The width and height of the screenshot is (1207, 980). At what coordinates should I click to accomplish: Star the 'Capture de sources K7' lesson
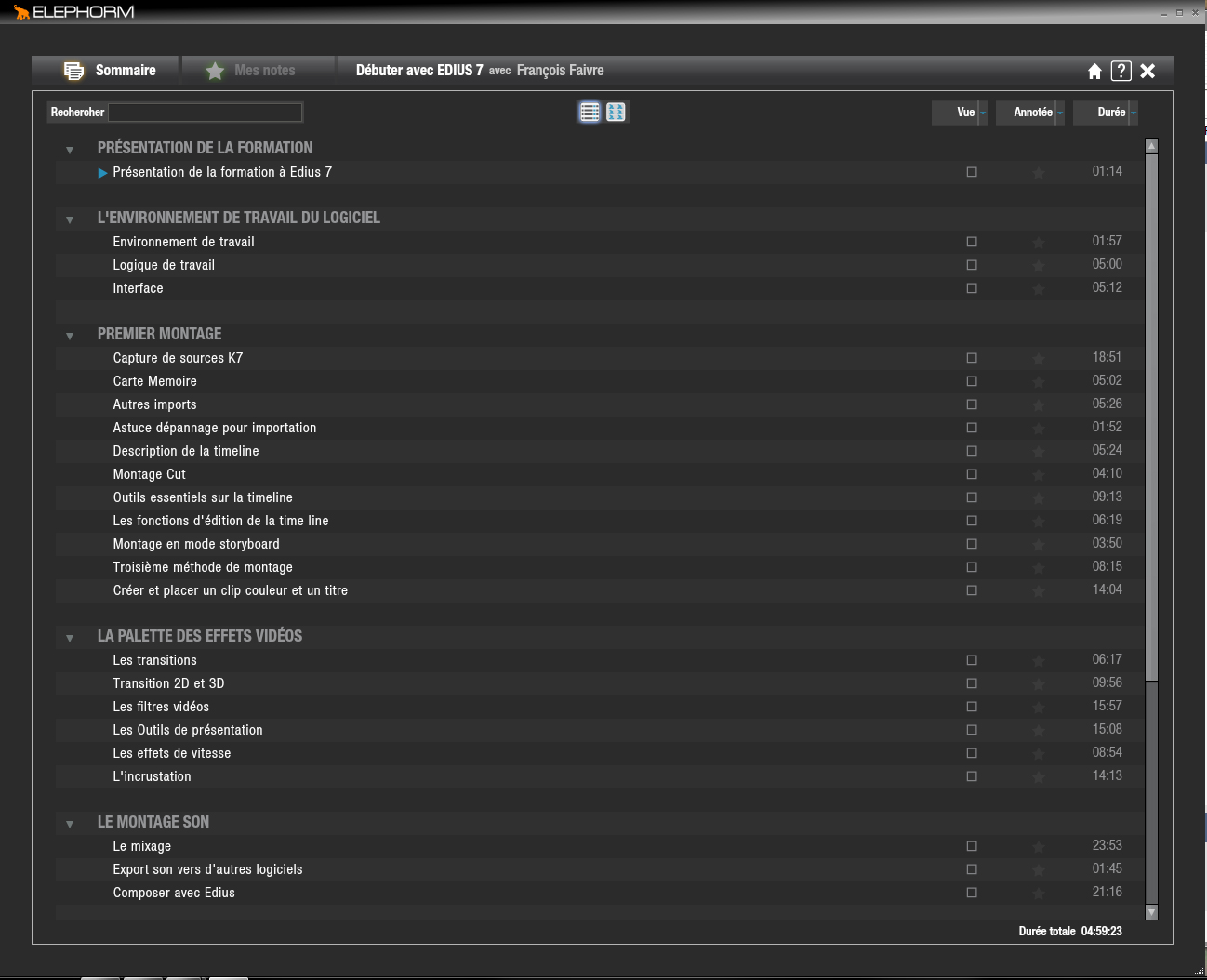point(1039,359)
